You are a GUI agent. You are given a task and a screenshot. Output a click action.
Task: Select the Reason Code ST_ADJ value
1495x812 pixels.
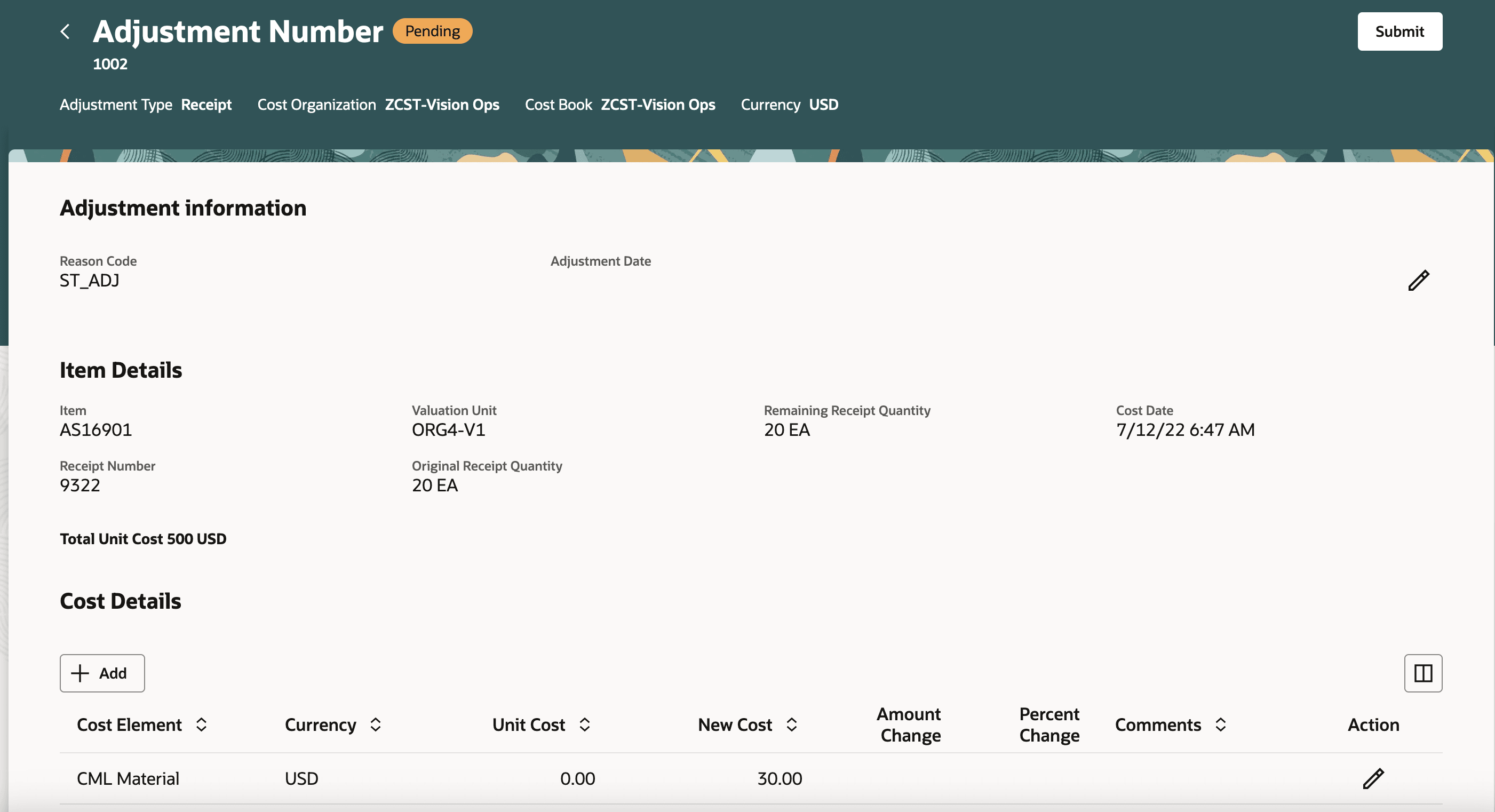click(90, 280)
